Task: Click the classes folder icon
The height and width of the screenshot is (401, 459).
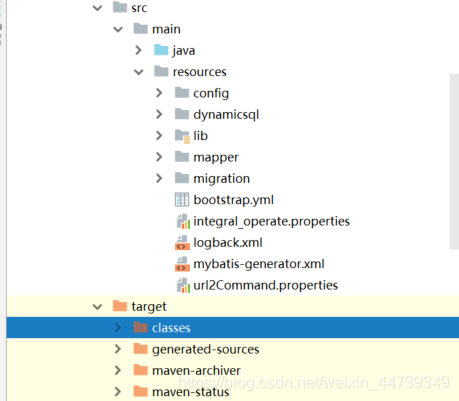Action: (140, 327)
